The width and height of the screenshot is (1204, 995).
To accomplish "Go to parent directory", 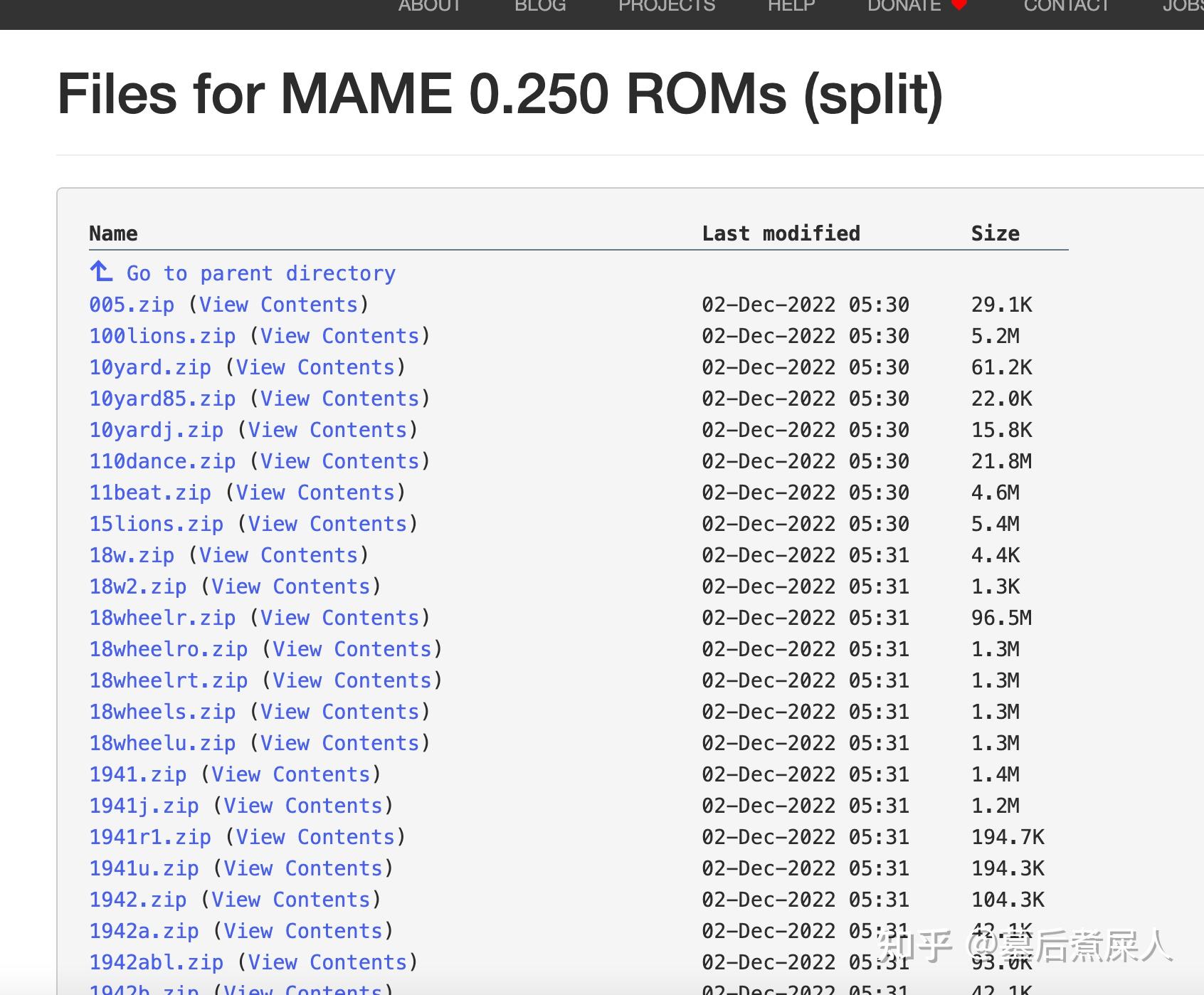I will pyautogui.click(x=261, y=273).
